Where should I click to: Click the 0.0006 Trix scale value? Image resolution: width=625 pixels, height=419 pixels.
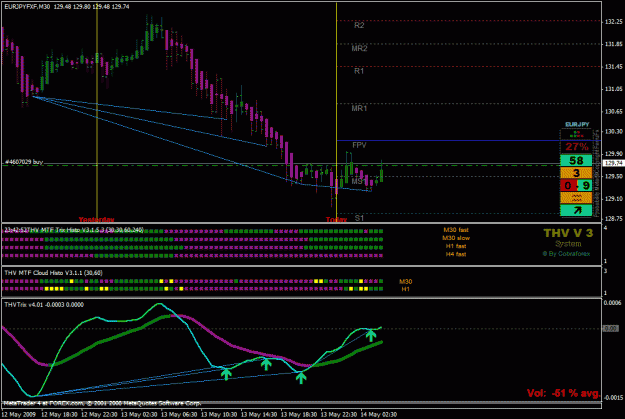pos(613,303)
